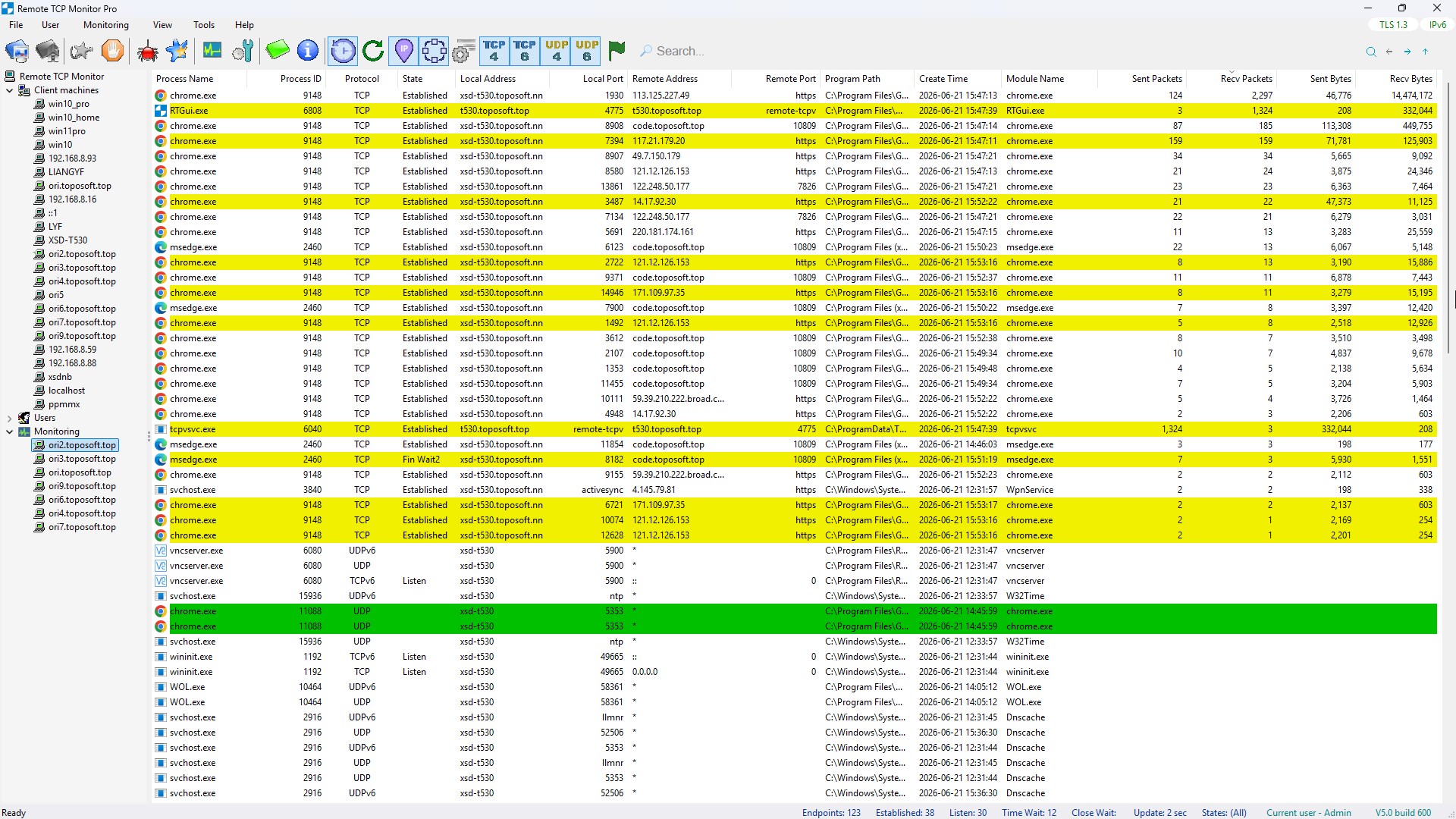Toggle the blue circle with squares button
Screen dimensions: 1456x819
(434, 51)
